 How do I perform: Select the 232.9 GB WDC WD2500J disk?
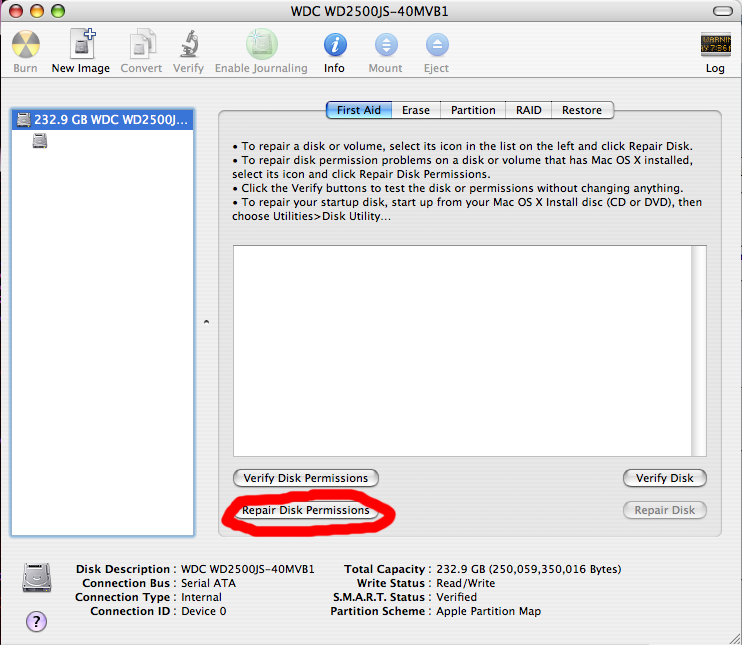[103, 120]
